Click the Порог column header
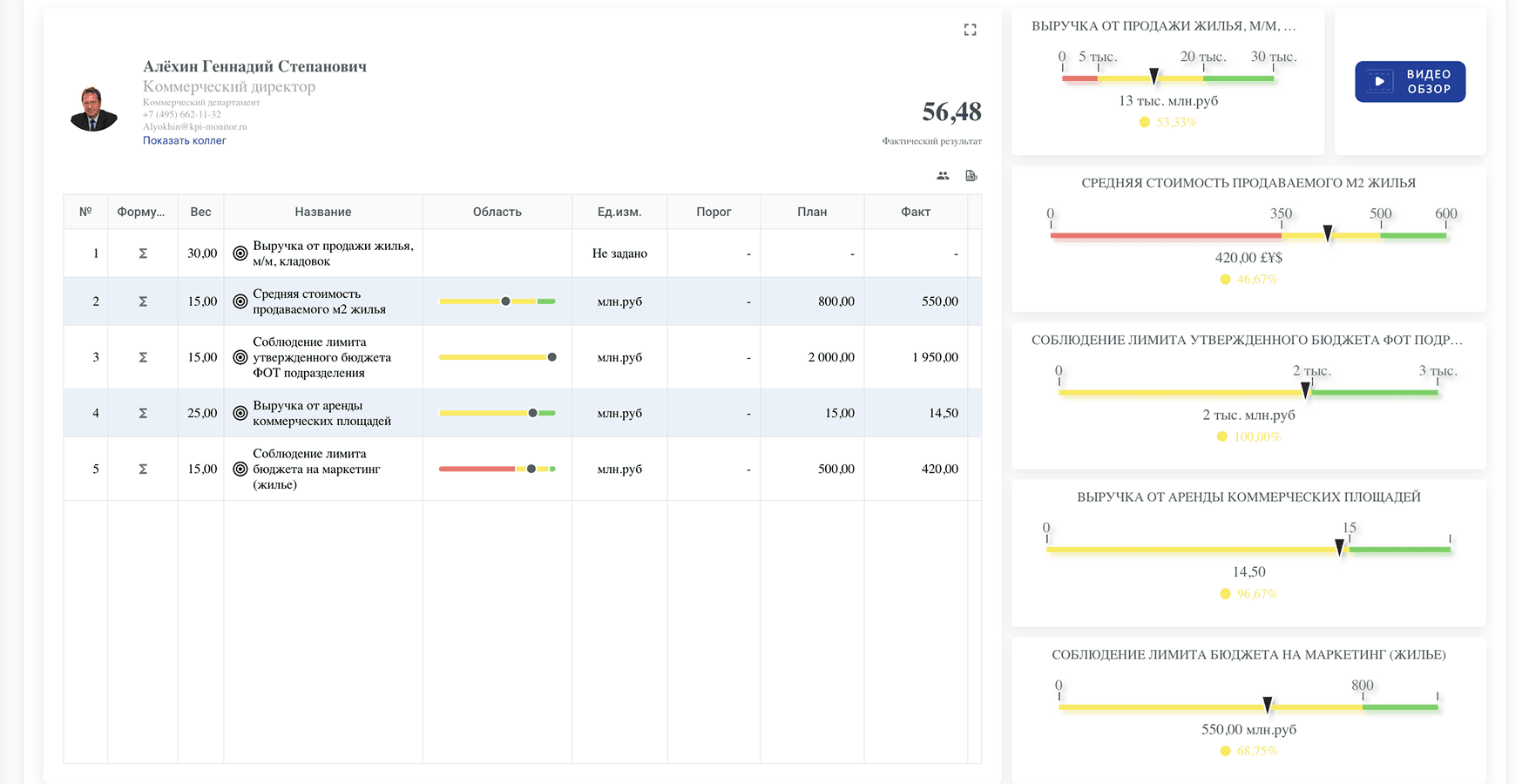Image resolution: width=1529 pixels, height=784 pixels. coord(714,212)
